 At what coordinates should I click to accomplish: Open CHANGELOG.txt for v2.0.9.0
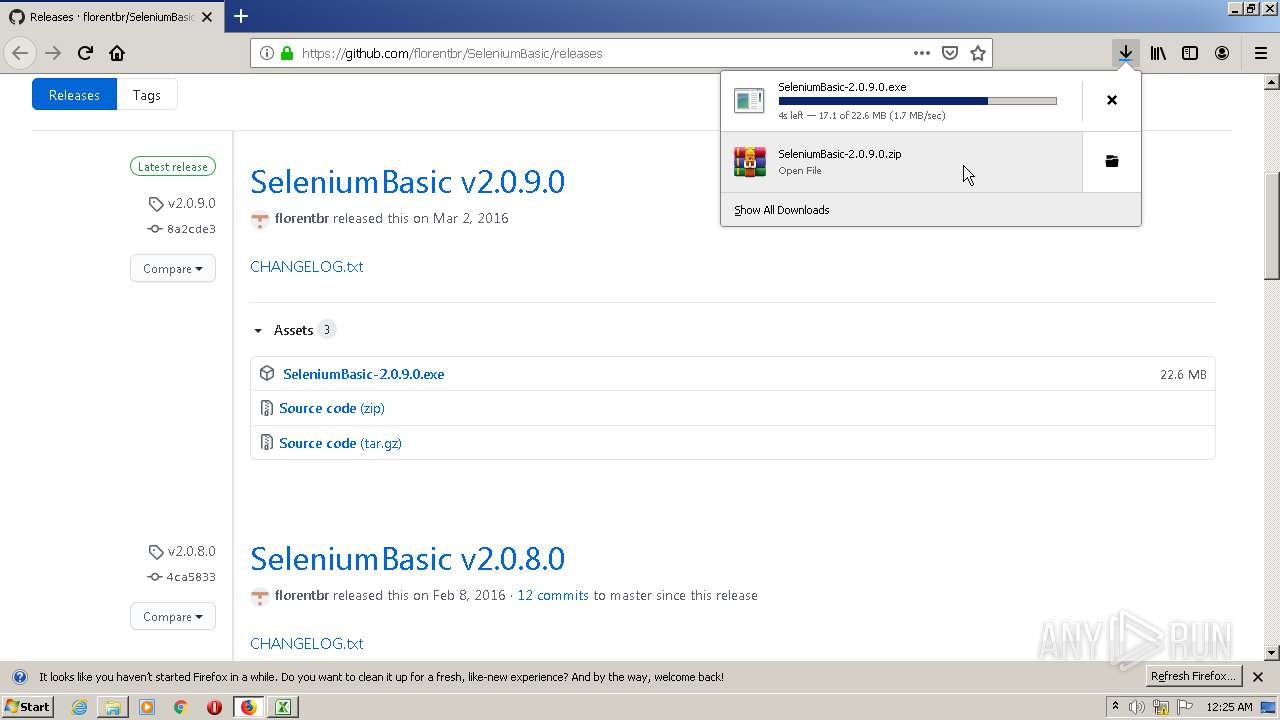(x=306, y=267)
